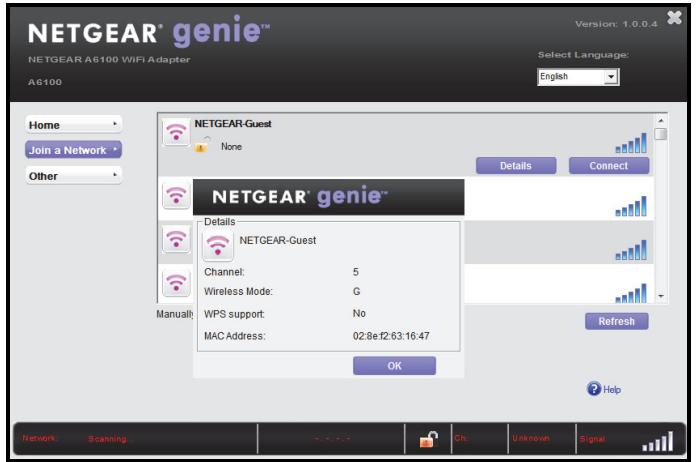Click signal bars in NETGEAR-Guest list row

631,143
